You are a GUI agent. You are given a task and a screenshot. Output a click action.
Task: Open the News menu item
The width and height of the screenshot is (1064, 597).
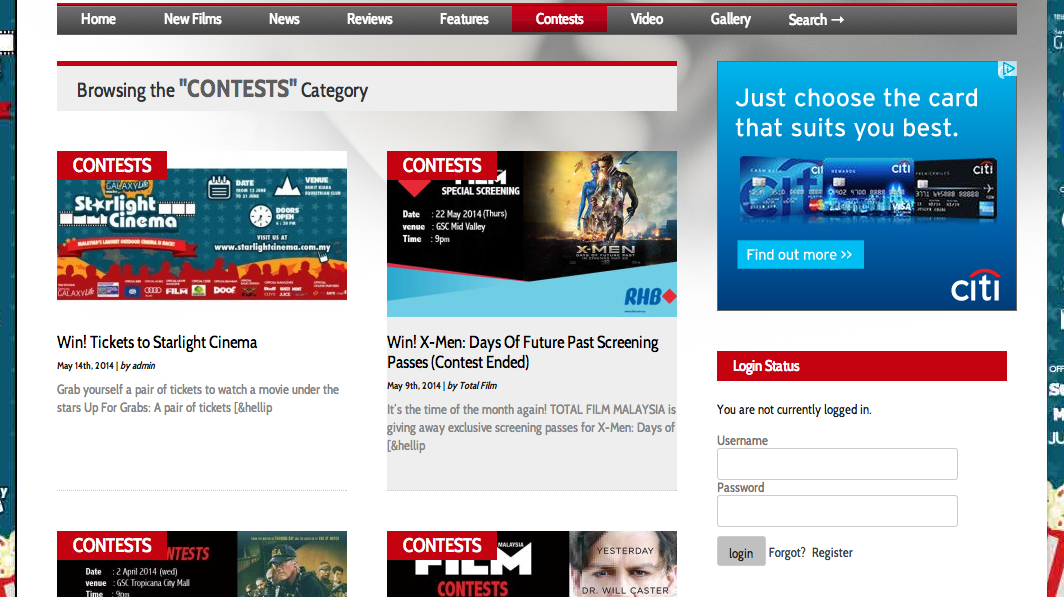(284, 19)
